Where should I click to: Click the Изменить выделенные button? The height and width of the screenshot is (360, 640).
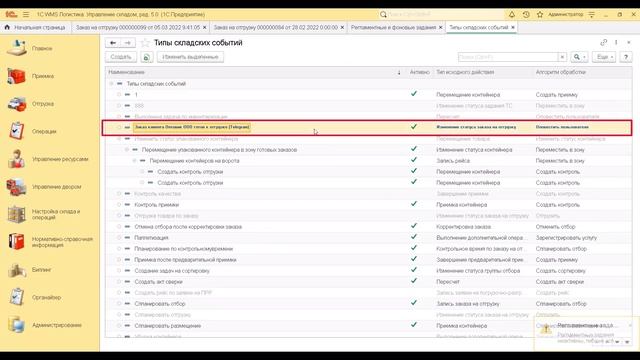pos(190,57)
